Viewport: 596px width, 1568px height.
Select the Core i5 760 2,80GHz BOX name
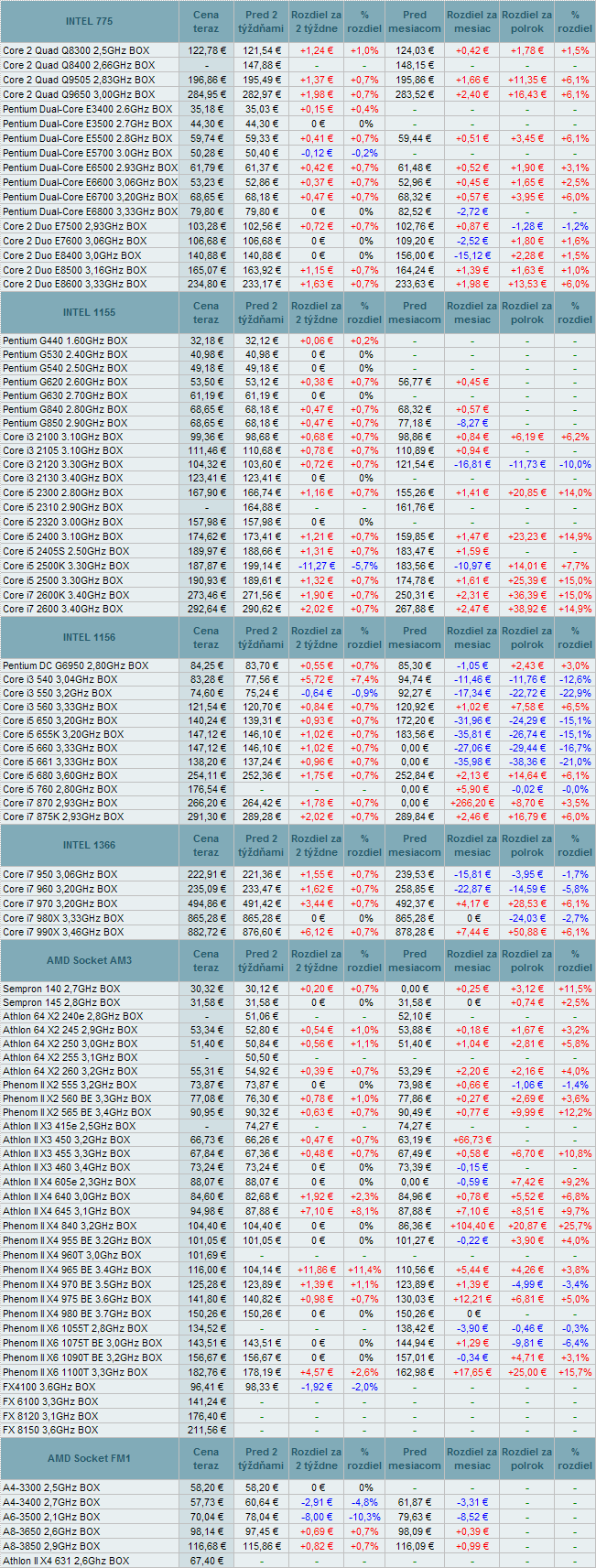click(x=60, y=789)
